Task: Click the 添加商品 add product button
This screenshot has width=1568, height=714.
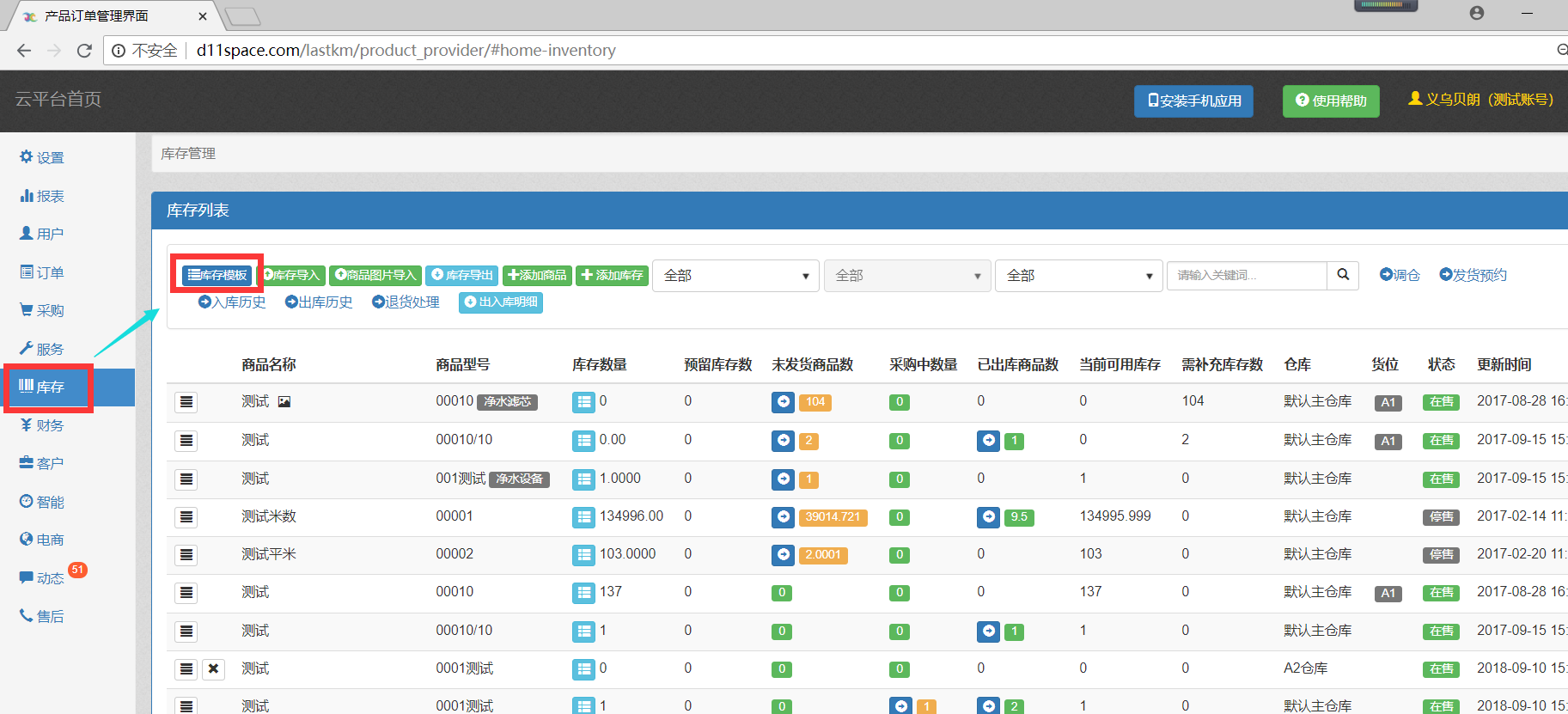Action: click(x=537, y=275)
